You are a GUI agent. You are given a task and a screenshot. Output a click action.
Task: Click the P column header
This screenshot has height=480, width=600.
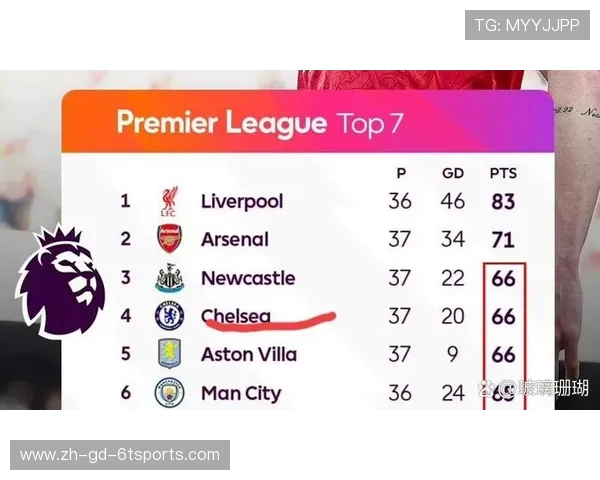[401, 173]
